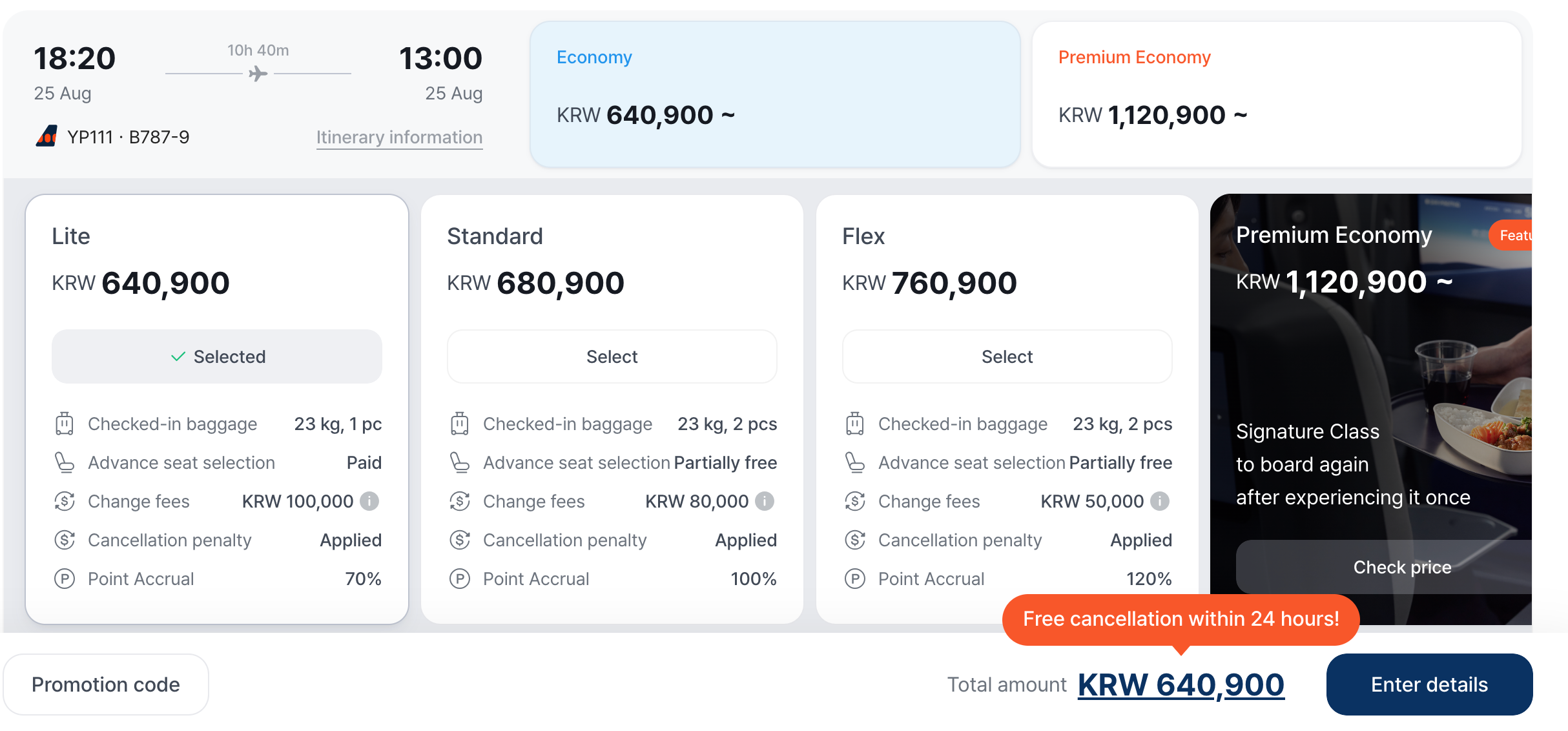Click the airline logo beside YP111
The width and height of the screenshot is (1568, 731).
click(x=46, y=136)
